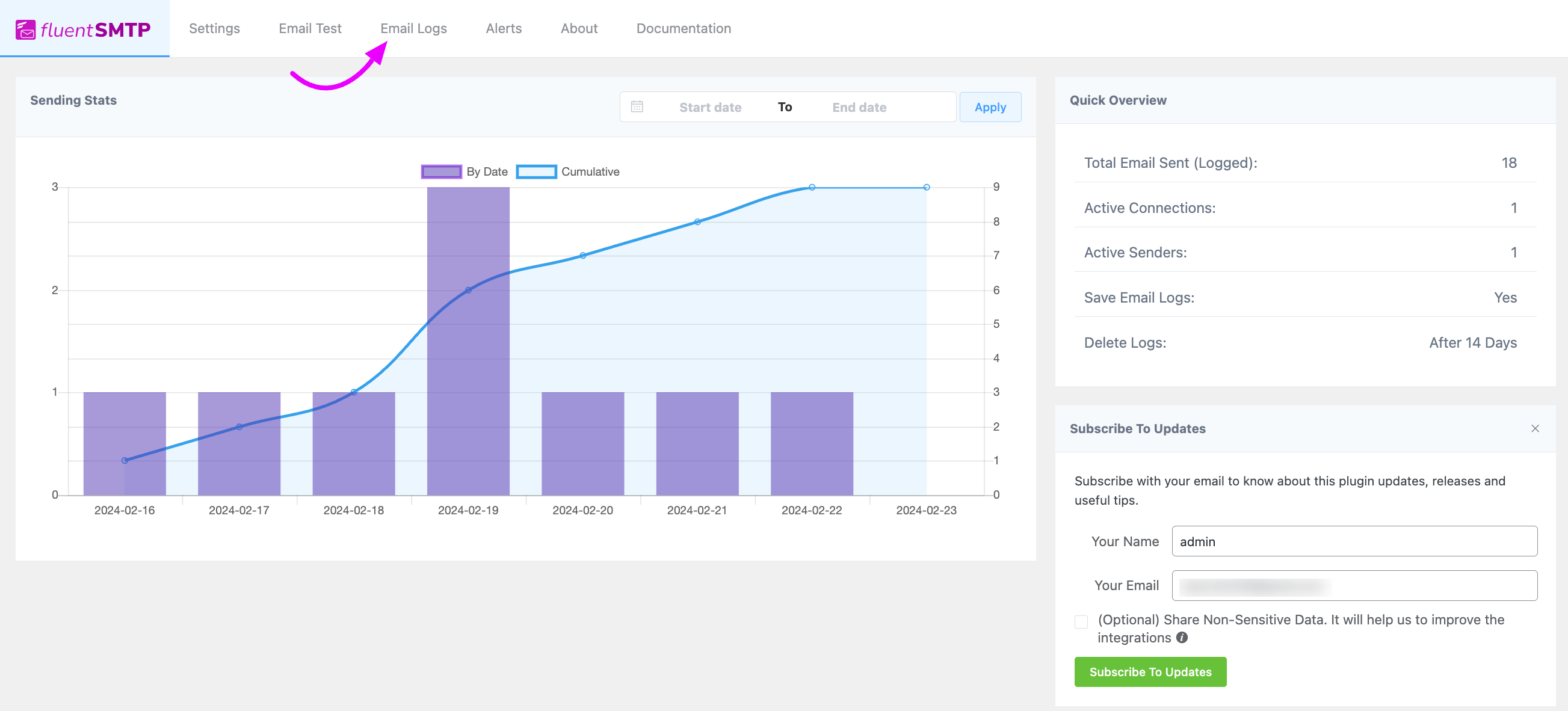Open the Email Logs tab
Screen dimensions: 1568x711
pyautogui.click(x=413, y=29)
